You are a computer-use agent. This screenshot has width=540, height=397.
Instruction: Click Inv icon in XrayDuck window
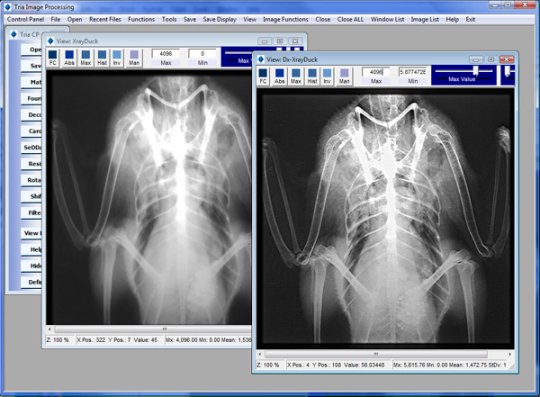pos(117,58)
